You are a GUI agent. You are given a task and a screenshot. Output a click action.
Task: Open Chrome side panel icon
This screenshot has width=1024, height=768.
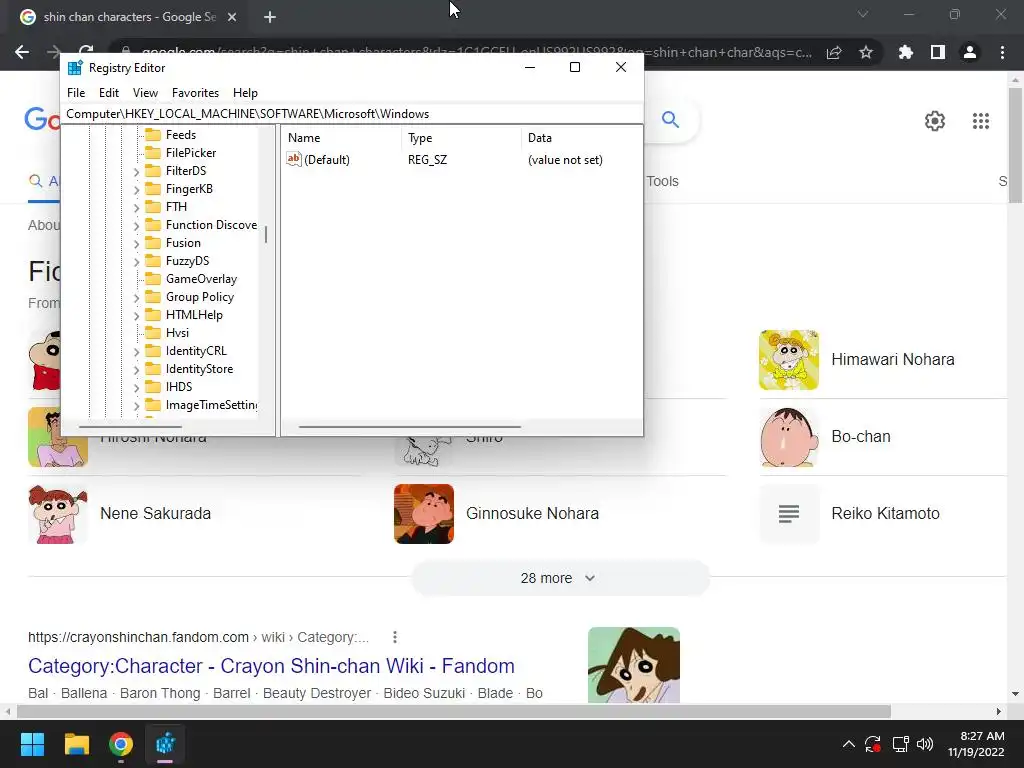coord(938,52)
